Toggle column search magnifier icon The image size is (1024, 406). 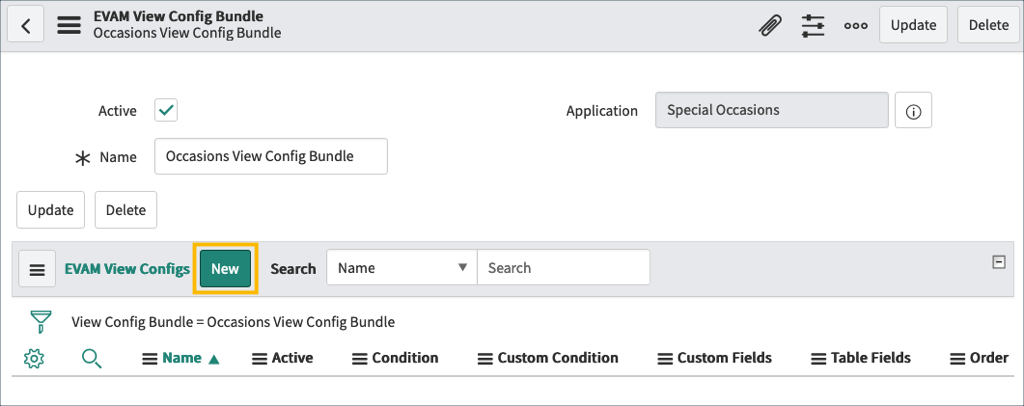coord(91,358)
